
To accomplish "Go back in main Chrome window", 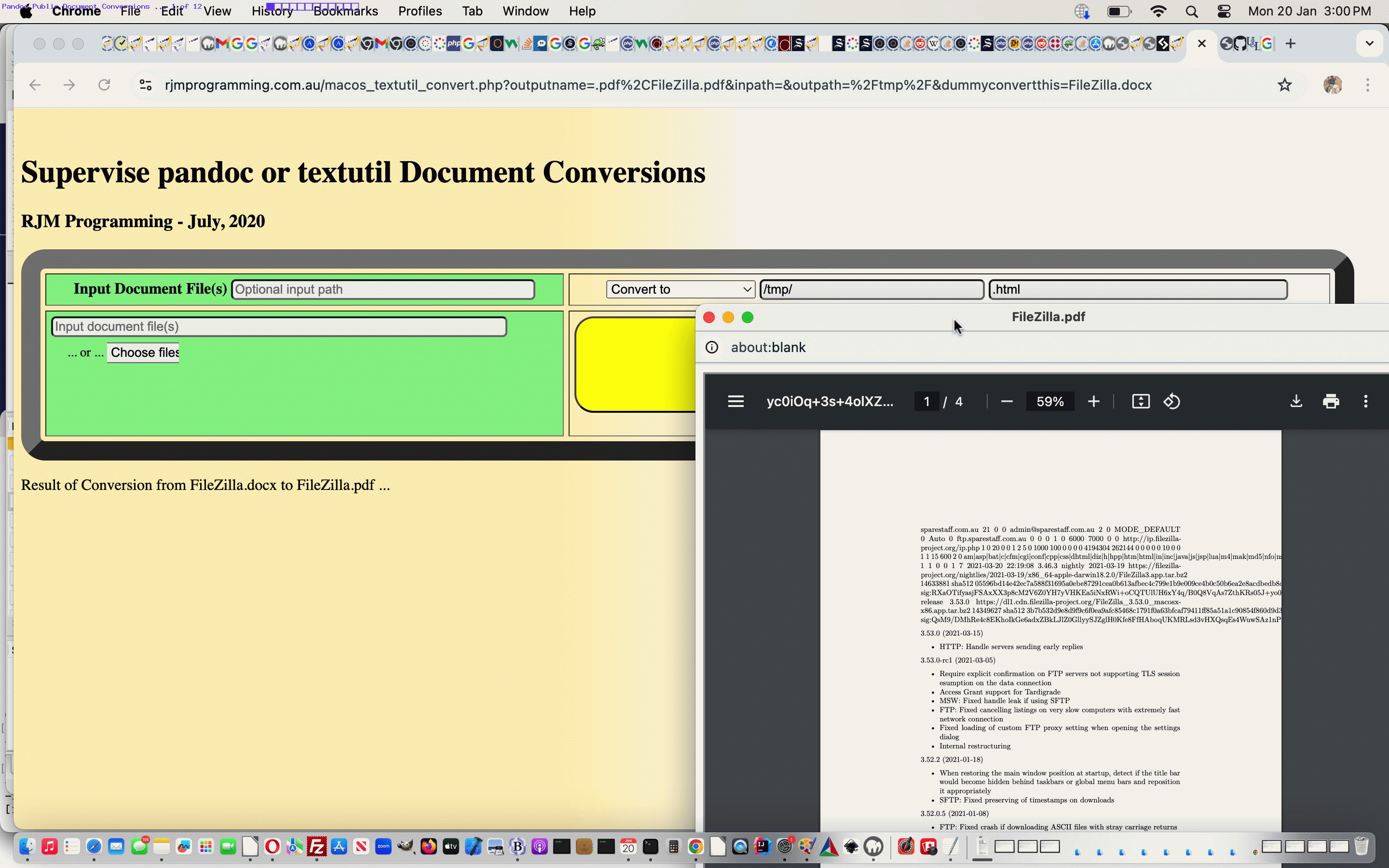I will point(35,85).
